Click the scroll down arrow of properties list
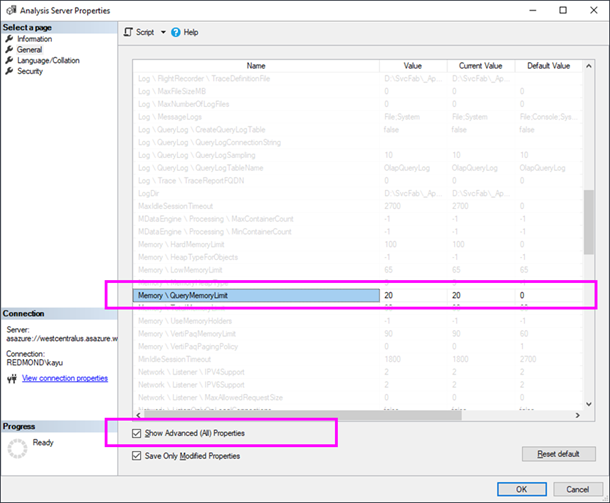 pyautogui.click(x=589, y=404)
